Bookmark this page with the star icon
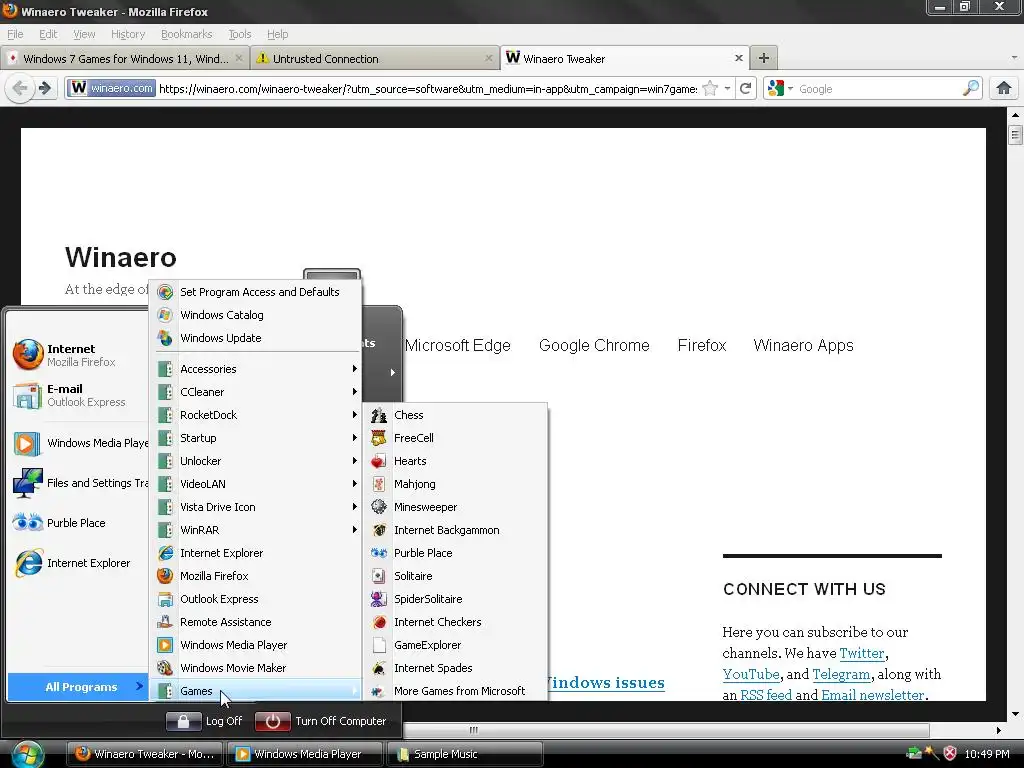The width and height of the screenshot is (1024, 768). point(711,88)
